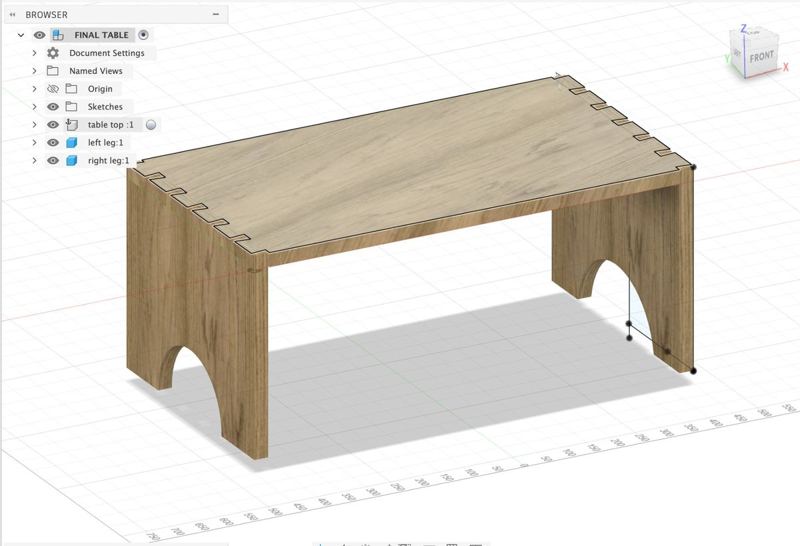Image resolution: width=800 pixels, height=546 pixels.
Task: Select the left leg:1 label
Action: coord(106,143)
